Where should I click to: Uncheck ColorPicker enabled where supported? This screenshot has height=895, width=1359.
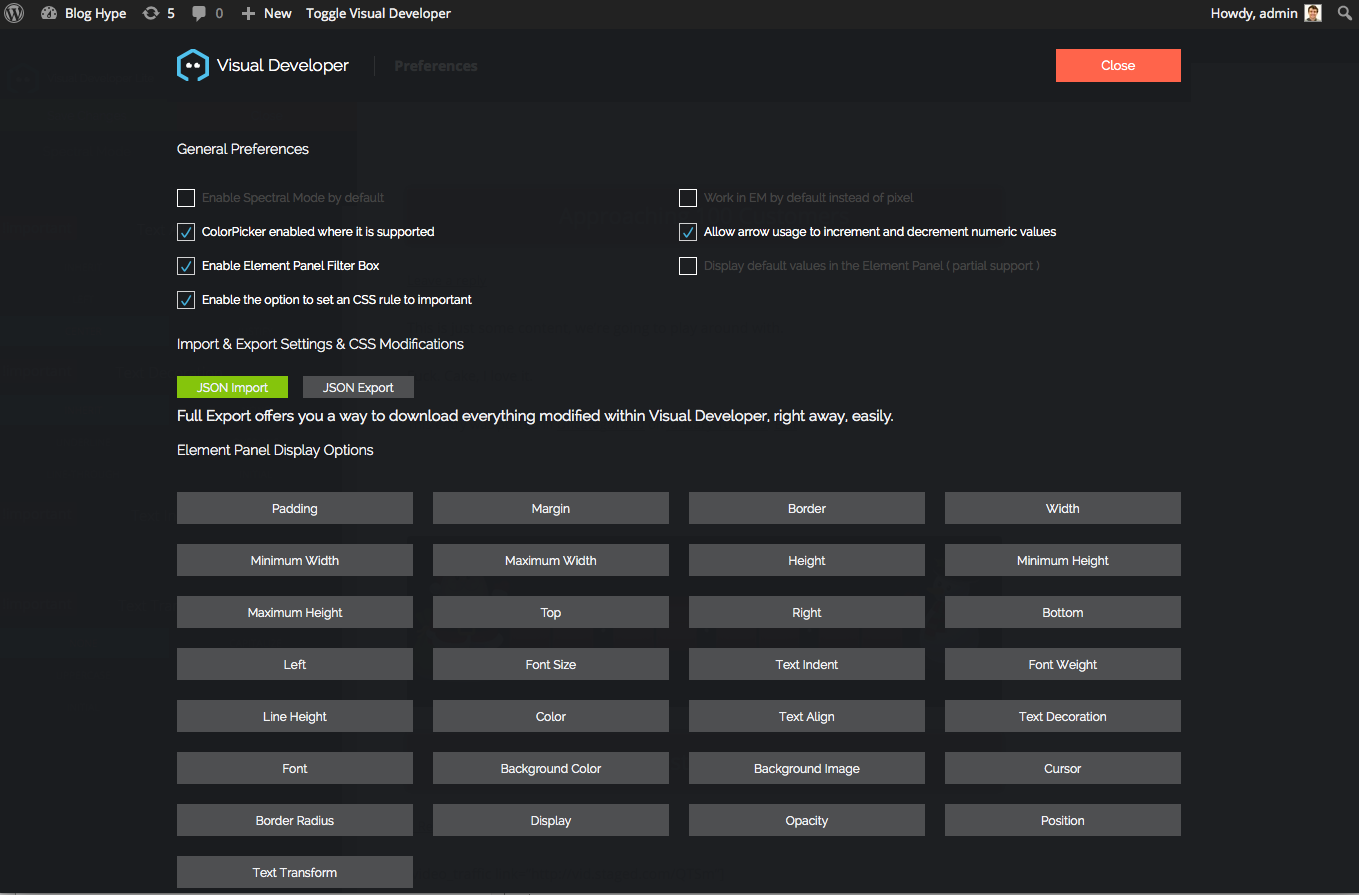pos(186,232)
